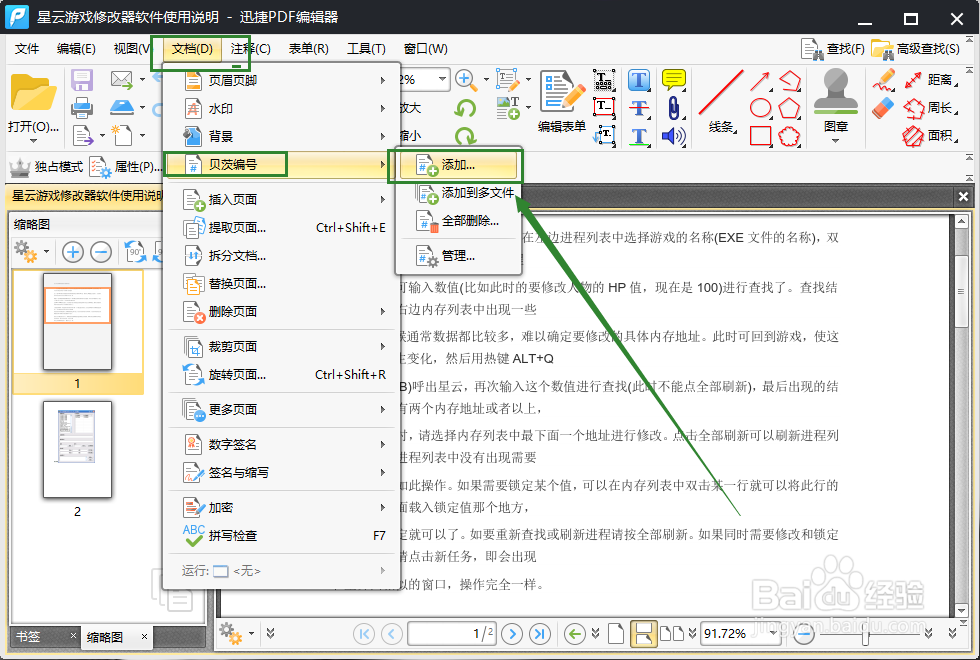Expand the 图章 stamp options arrow

coord(836,141)
